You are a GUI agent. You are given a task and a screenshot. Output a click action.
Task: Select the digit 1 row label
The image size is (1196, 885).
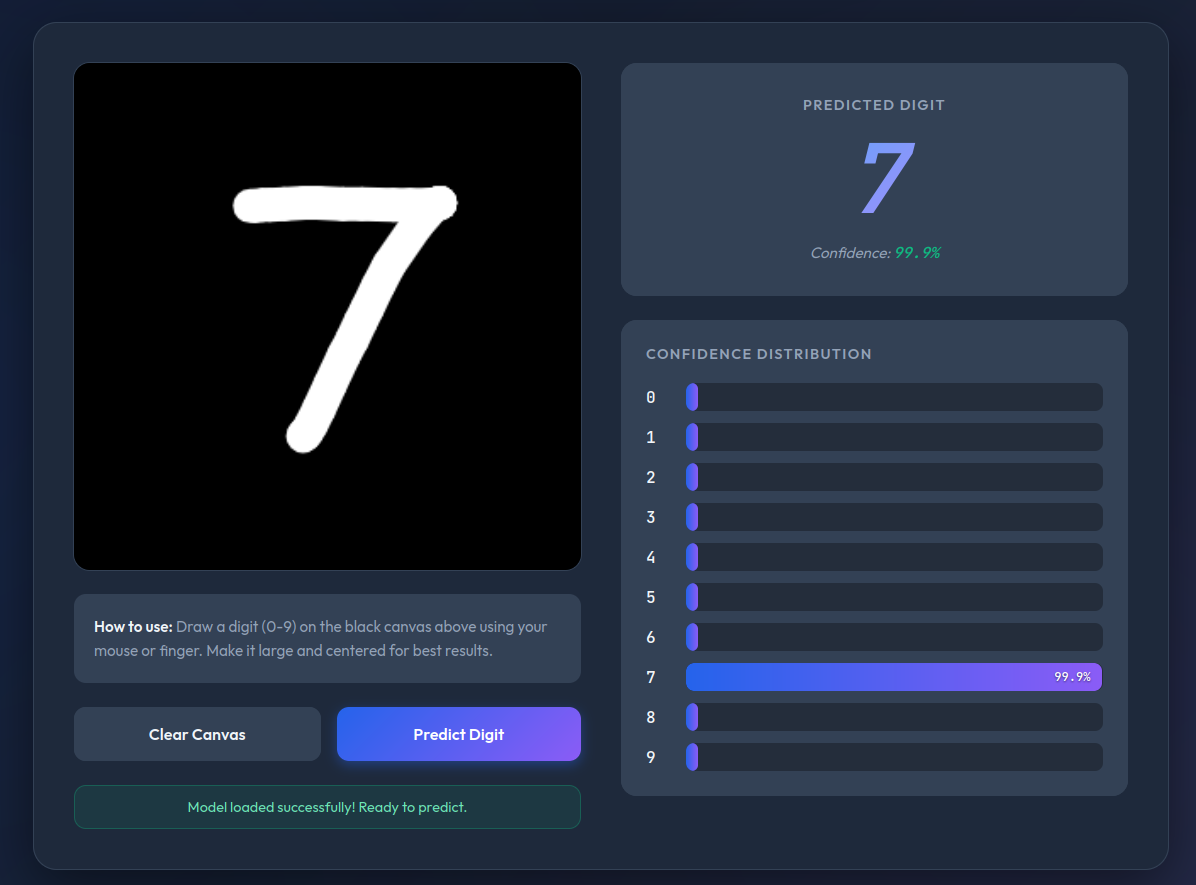651,437
